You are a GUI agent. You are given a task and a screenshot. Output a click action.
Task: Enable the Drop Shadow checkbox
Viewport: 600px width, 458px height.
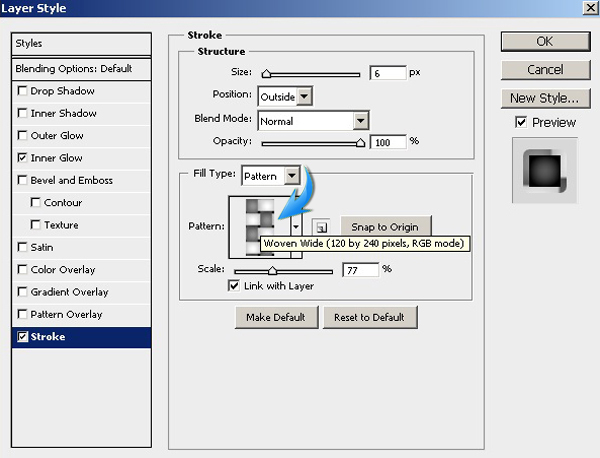(23, 91)
